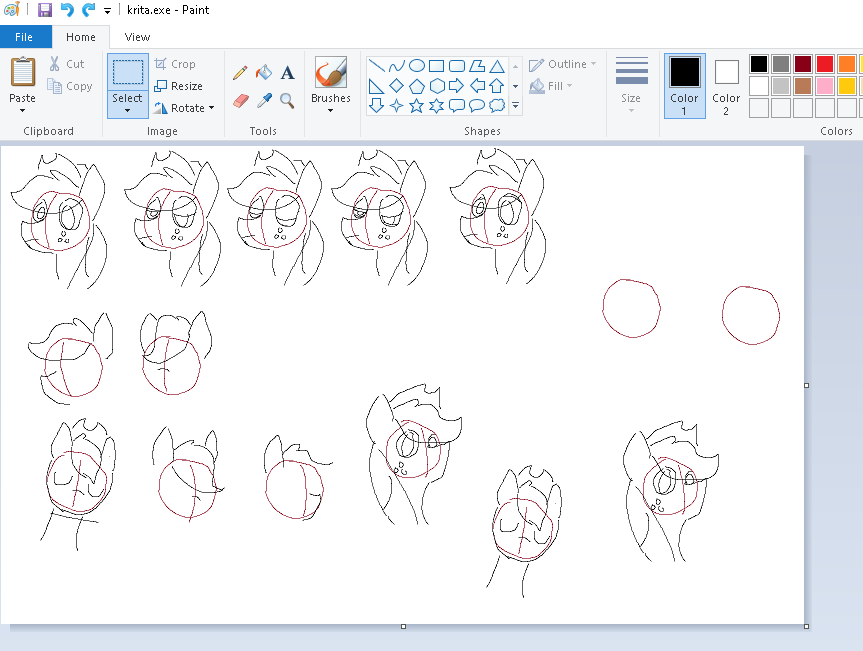Open the File menu
The width and height of the screenshot is (863, 651).
[24, 37]
